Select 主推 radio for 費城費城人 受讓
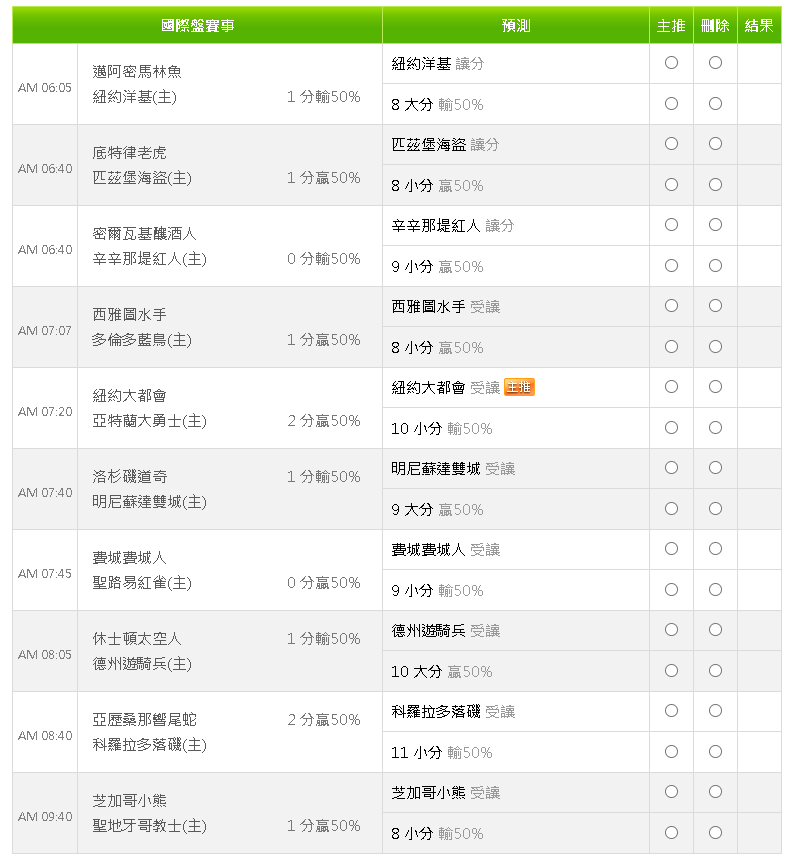This screenshot has height=864, width=790. coord(671,548)
